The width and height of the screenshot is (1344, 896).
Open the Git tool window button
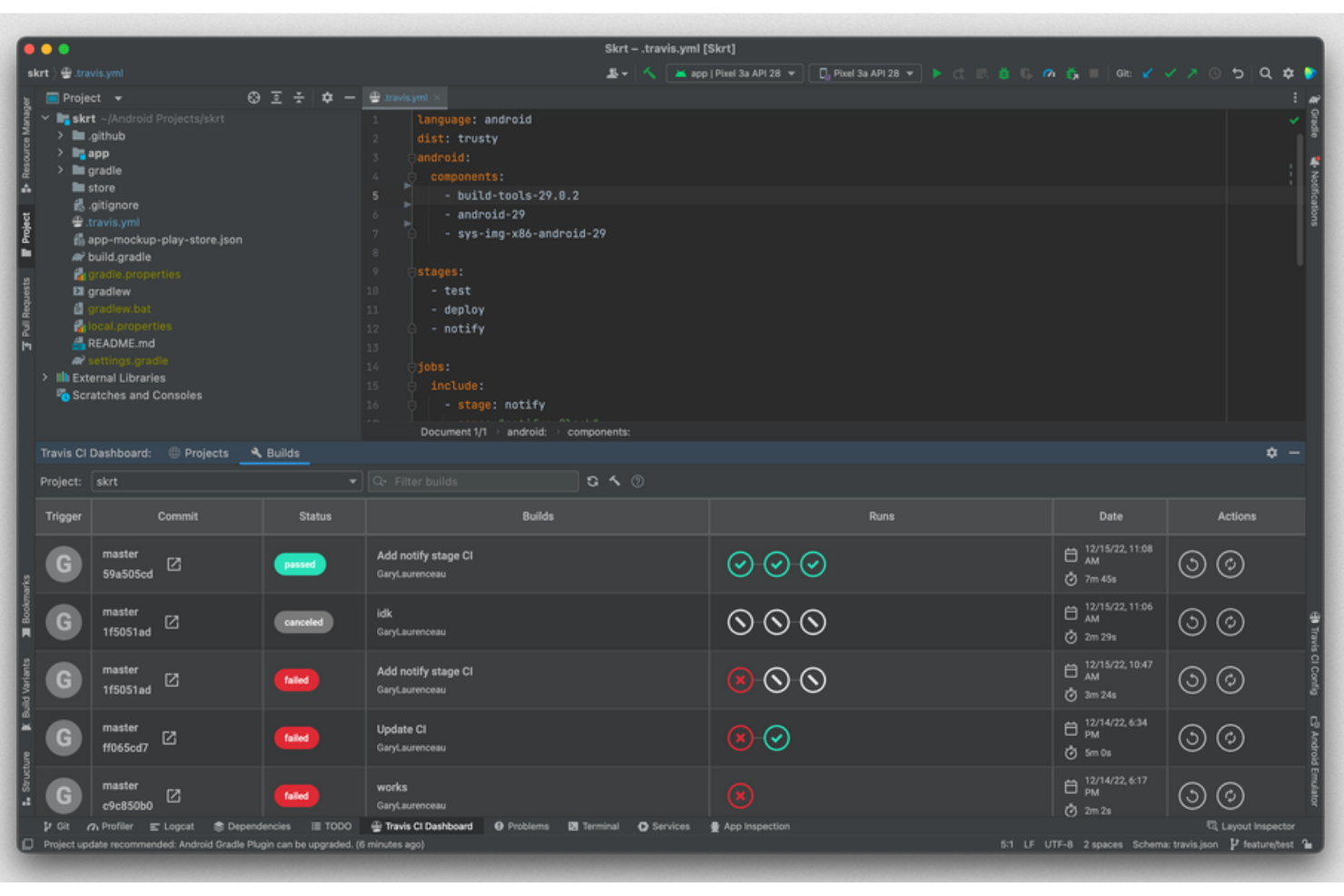(x=56, y=827)
